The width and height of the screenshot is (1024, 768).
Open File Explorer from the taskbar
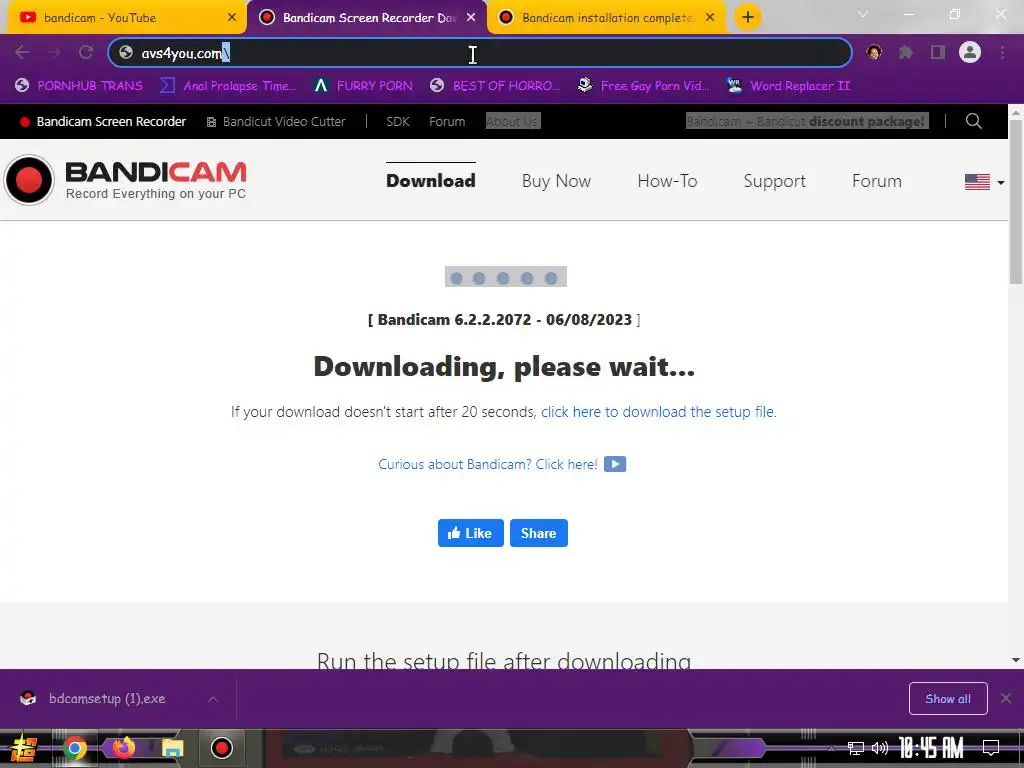coord(172,748)
